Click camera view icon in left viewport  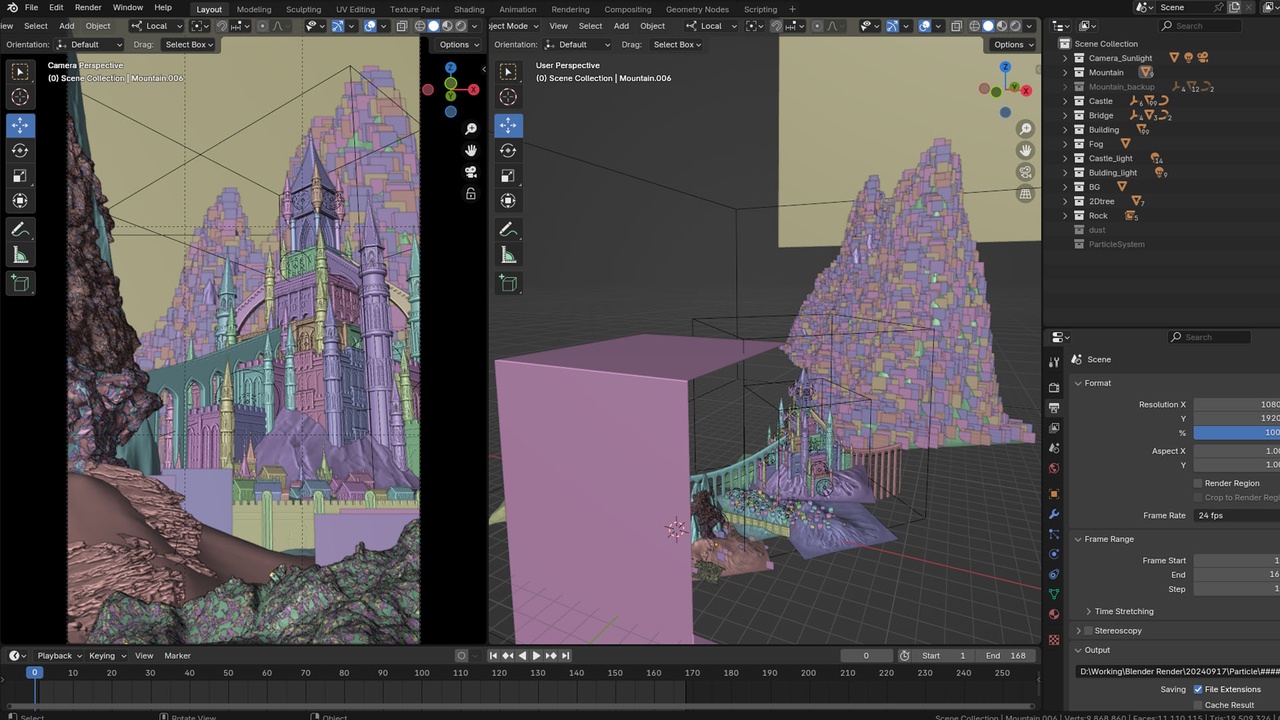pyautogui.click(x=471, y=172)
